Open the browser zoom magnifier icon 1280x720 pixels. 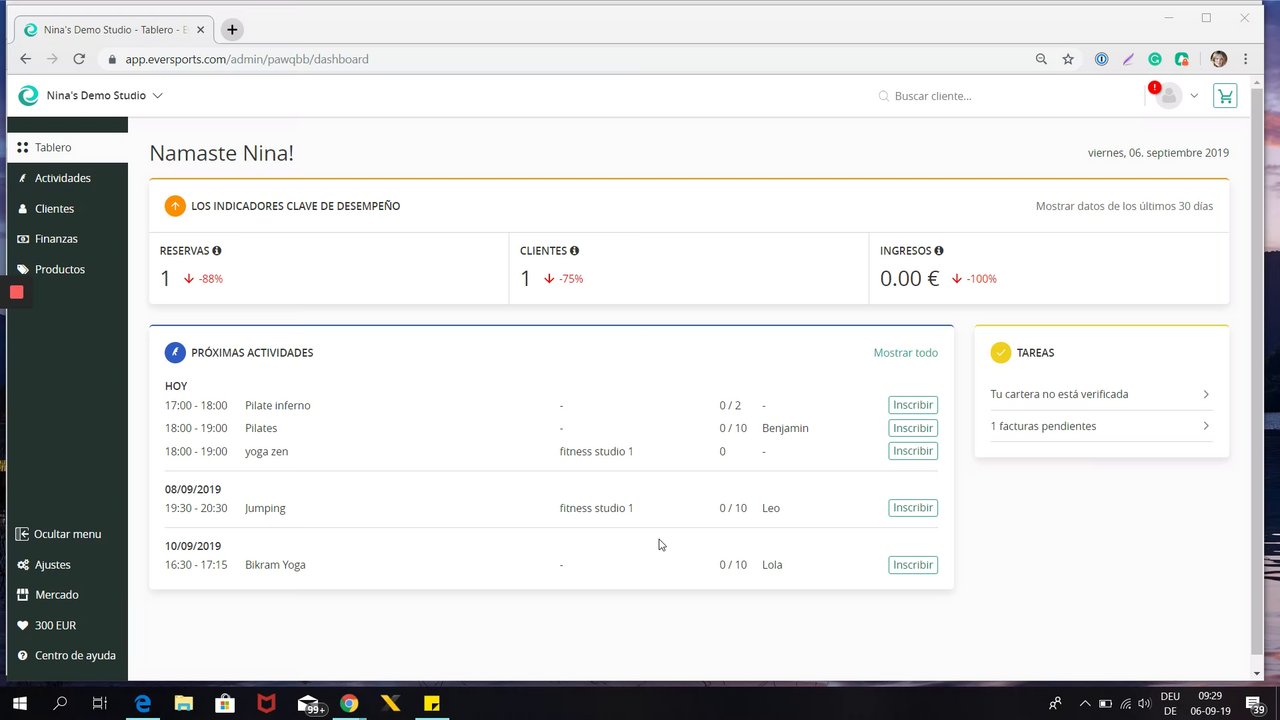click(x=1041, y=59)
